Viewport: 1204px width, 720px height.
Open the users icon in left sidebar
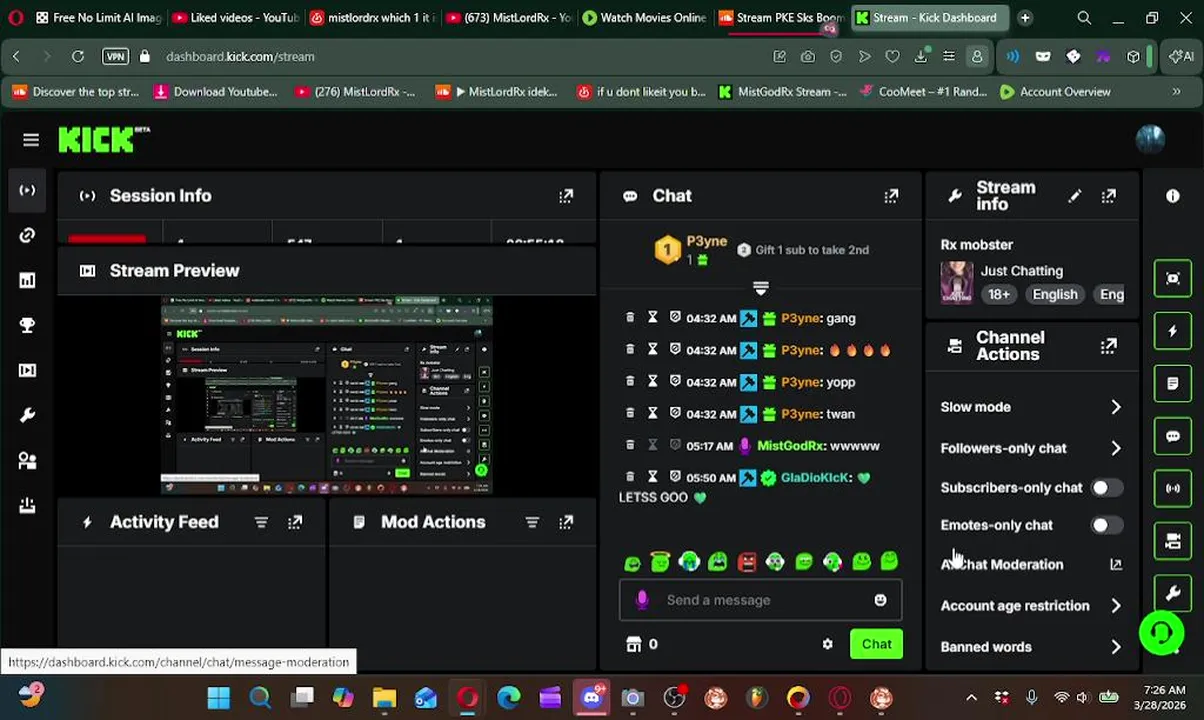tap(27, 460)
